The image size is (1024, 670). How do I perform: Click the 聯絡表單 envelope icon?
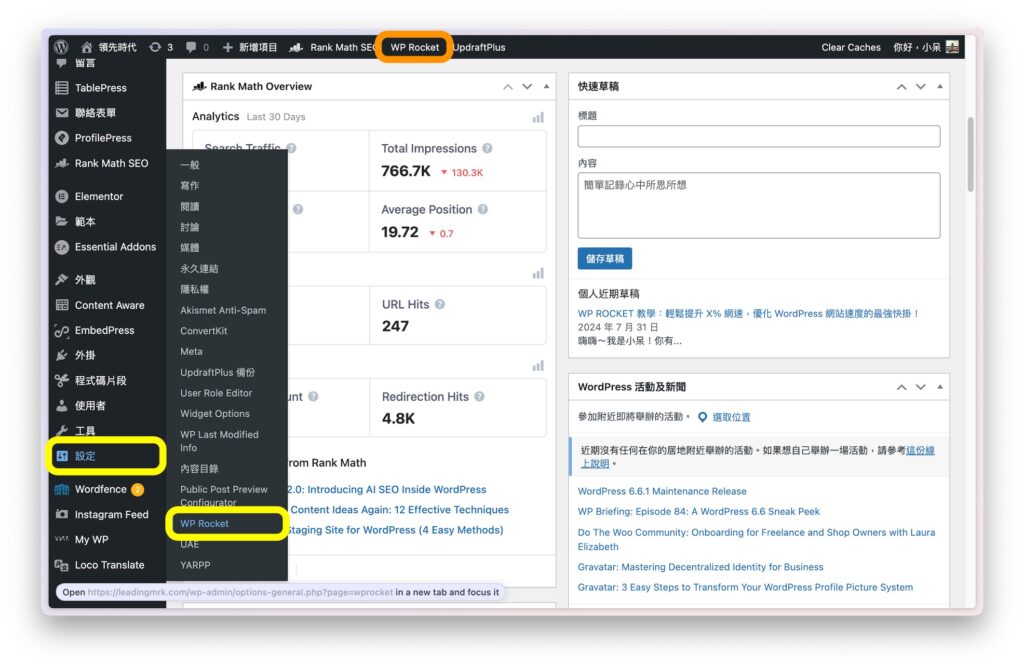[62, 113]
